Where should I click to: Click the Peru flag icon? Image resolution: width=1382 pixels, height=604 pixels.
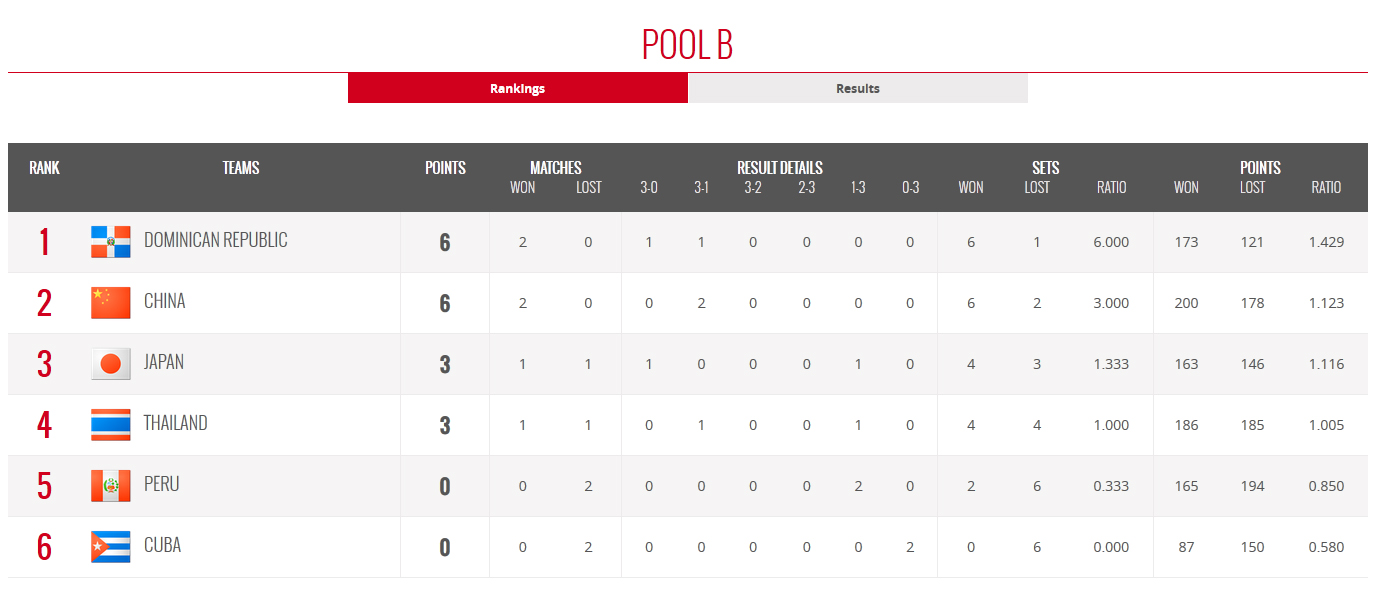coord(110,486)
